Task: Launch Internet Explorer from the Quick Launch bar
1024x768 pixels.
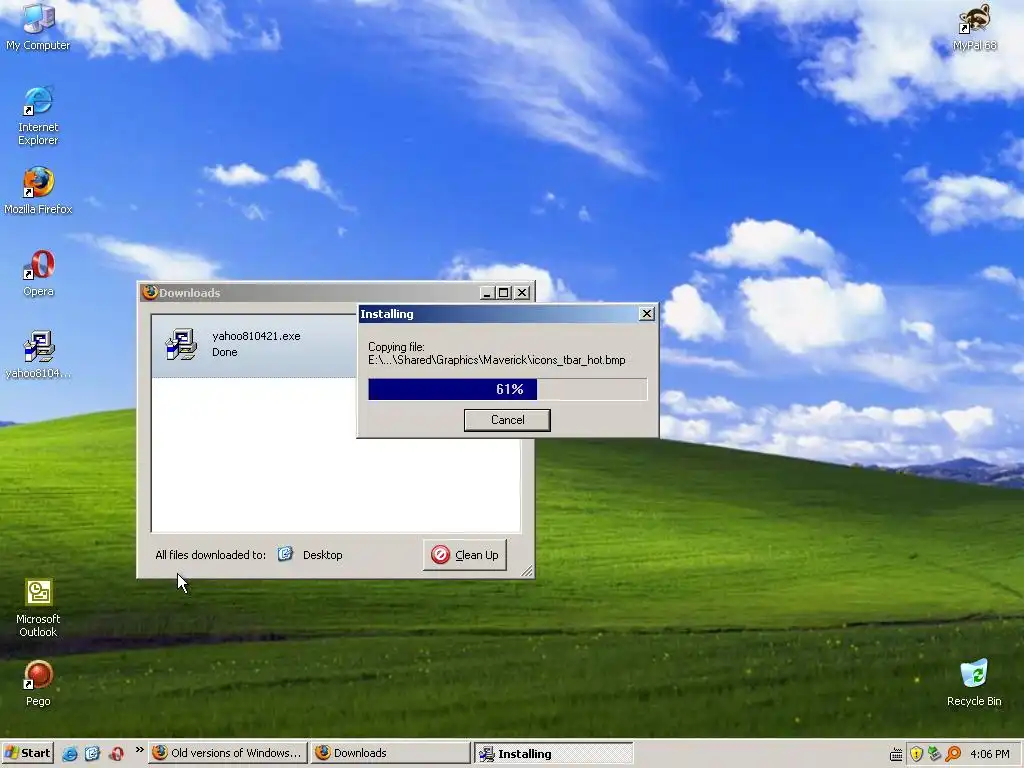Action: click(70, 754)
